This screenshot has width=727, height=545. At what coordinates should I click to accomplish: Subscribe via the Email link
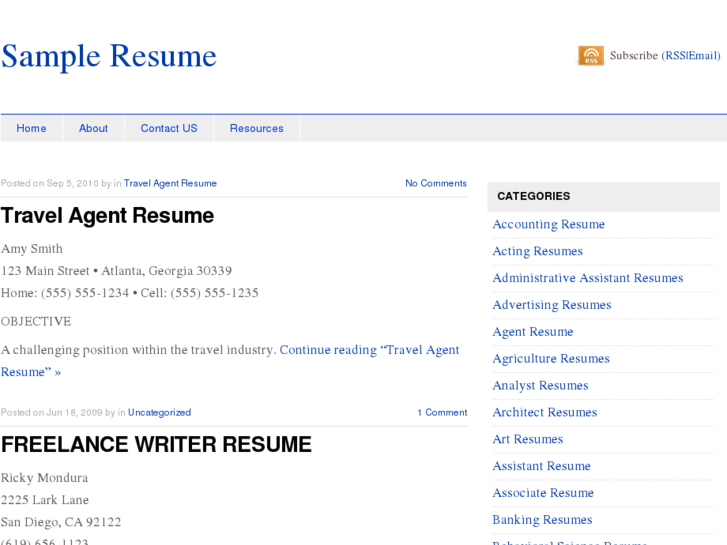click(x=703, y=56)
